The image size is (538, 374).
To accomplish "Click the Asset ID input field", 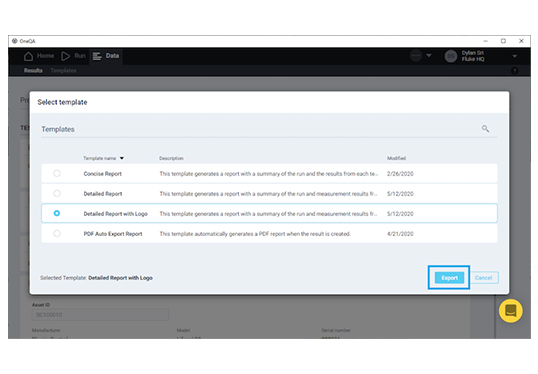I will (x=101, y=315).
